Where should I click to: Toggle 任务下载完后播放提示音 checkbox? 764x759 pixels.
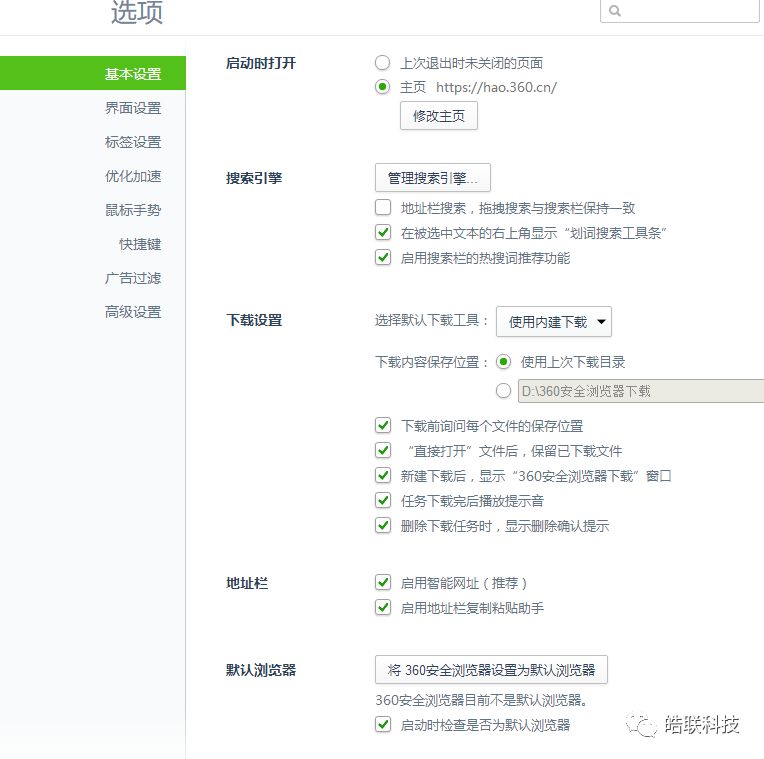pyautogui.click(x=383, y=500)
